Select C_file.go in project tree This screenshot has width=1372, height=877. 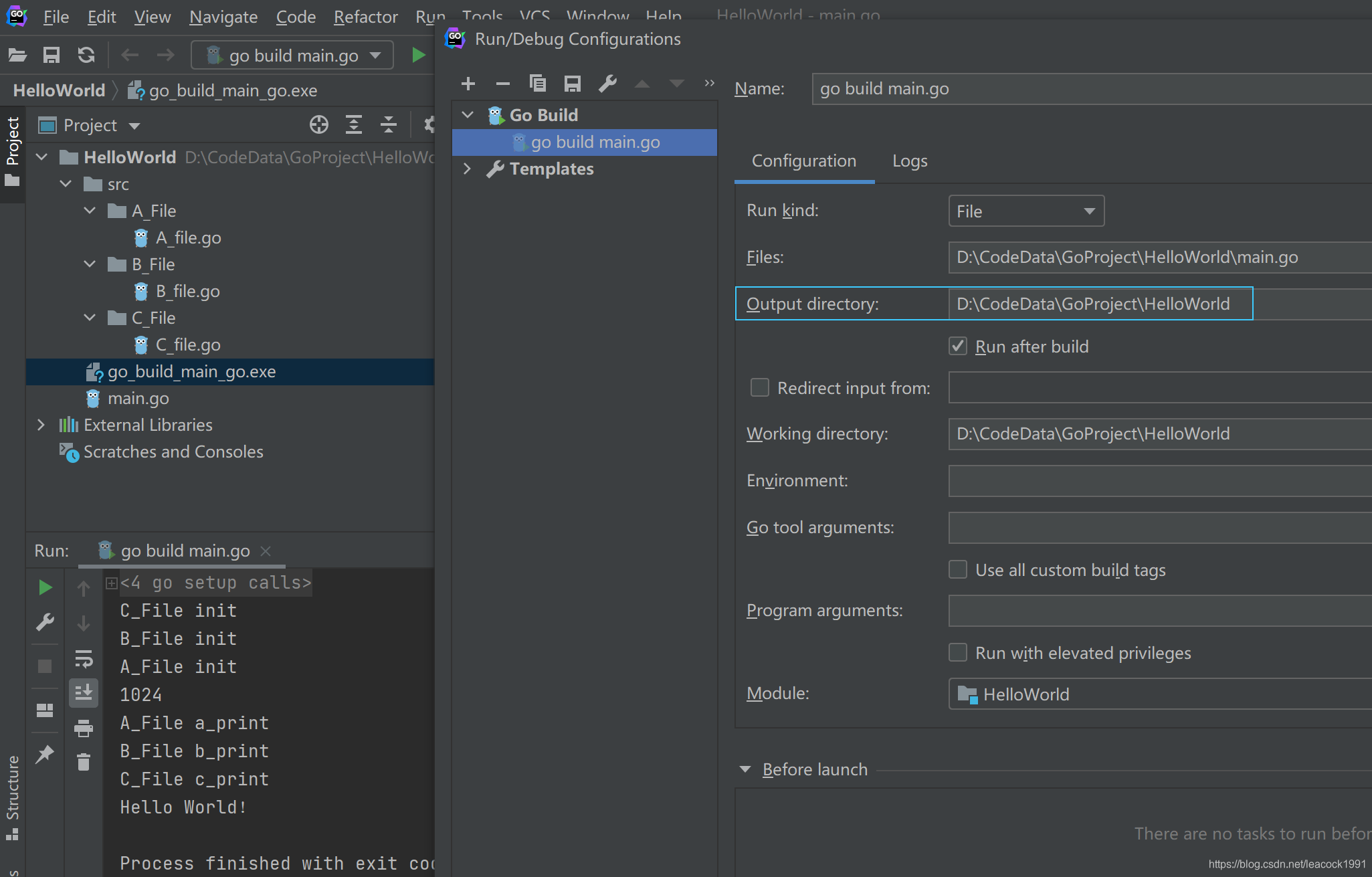tap(187, 345)
